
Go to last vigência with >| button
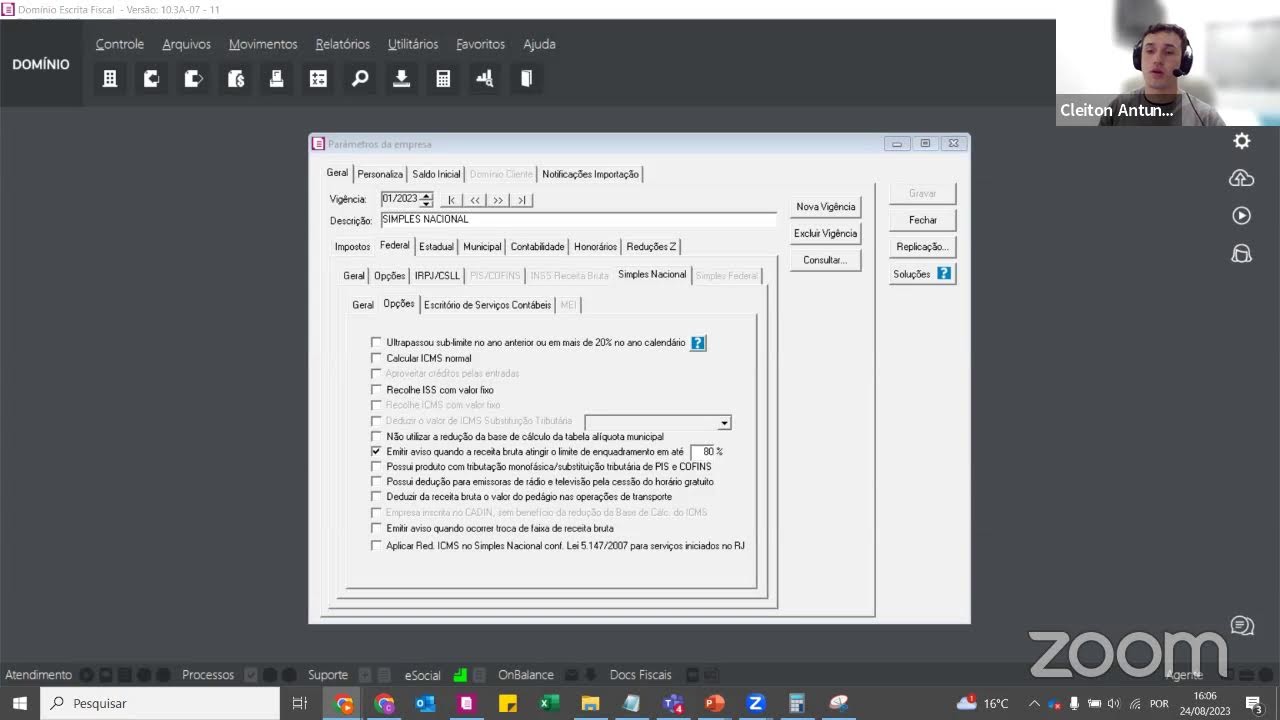[521, 200]
